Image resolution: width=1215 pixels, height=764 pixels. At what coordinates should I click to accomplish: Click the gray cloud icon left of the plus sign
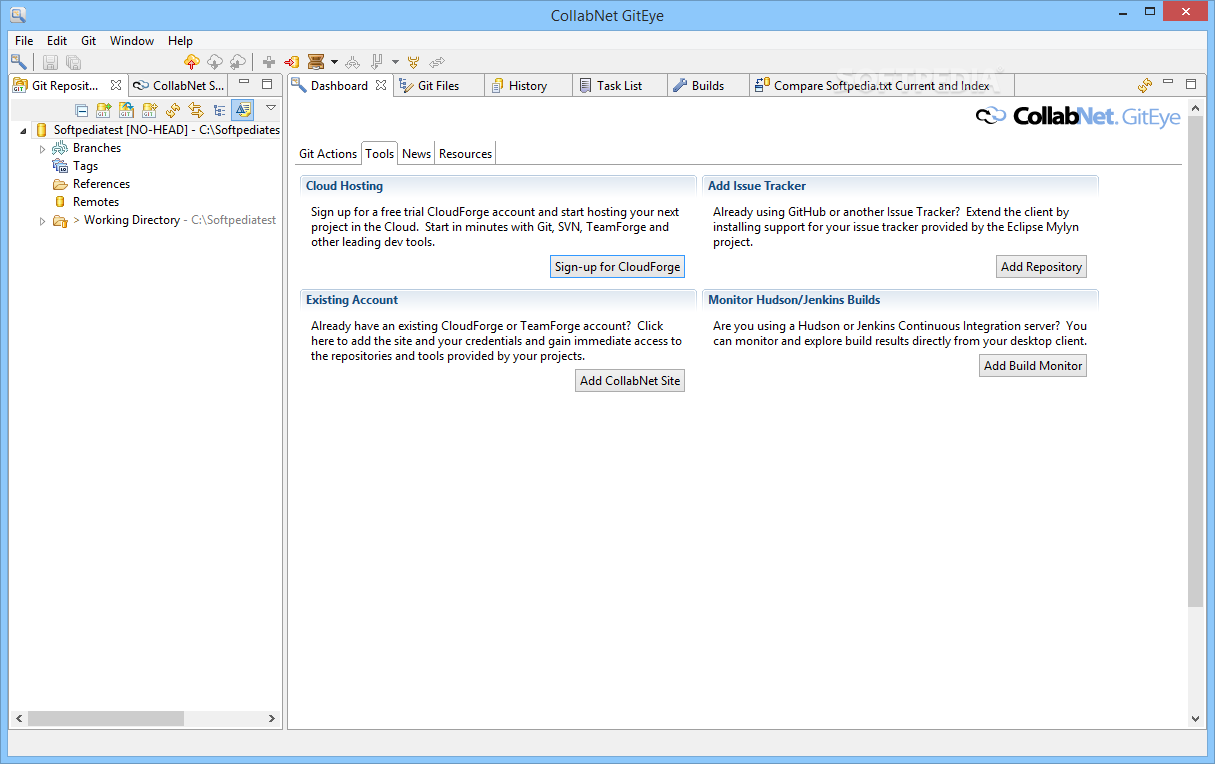pyautogui.click(x=237, y=62)
